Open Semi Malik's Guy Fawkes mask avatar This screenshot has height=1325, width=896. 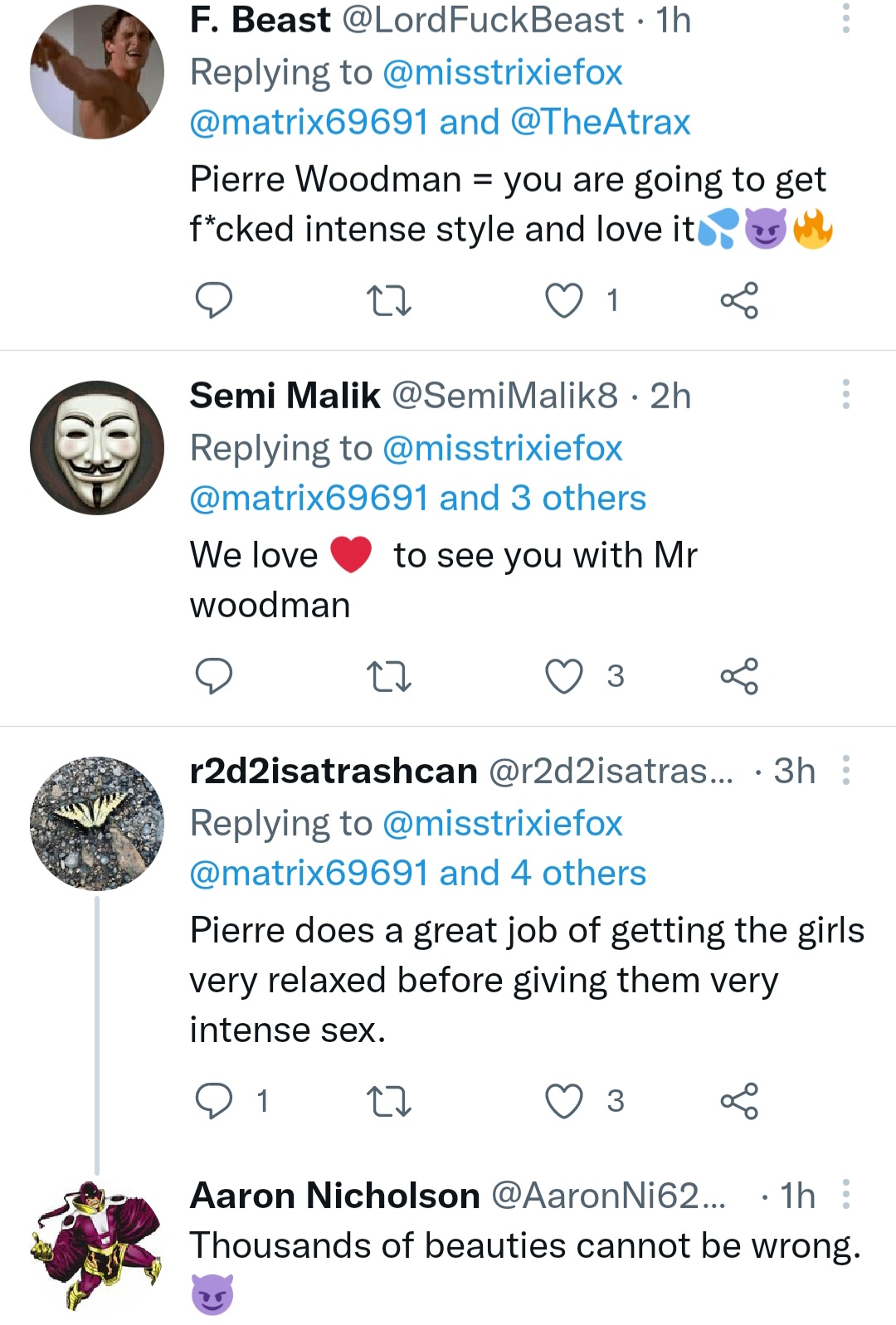click(97, 448)
